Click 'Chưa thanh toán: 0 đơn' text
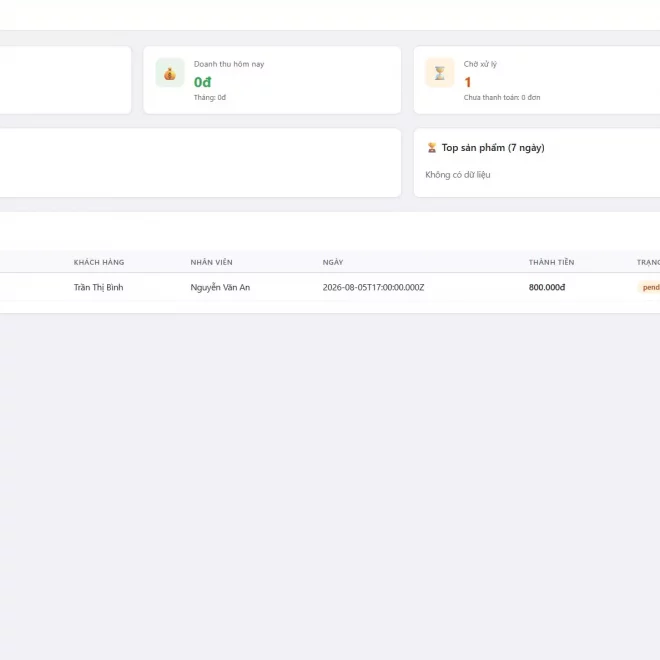The height and width of the screenshot is (660, 660). click(502, 97)
